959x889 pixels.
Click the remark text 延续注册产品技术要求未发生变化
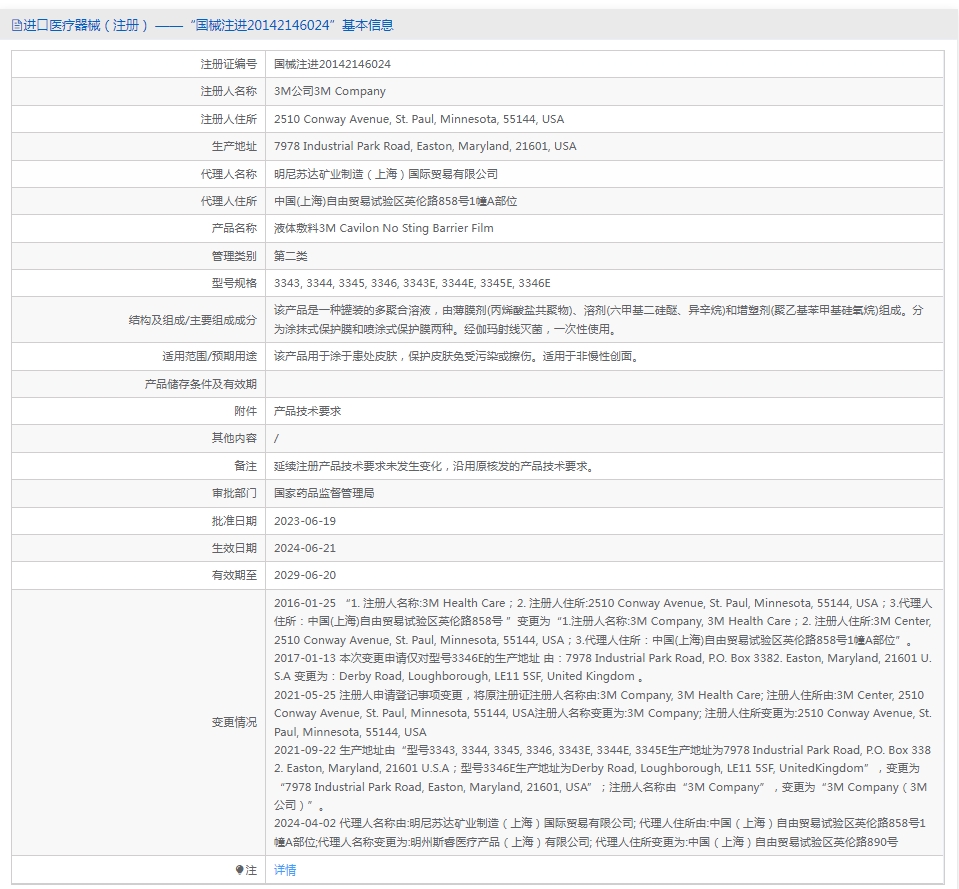click(x=434, y=467)
